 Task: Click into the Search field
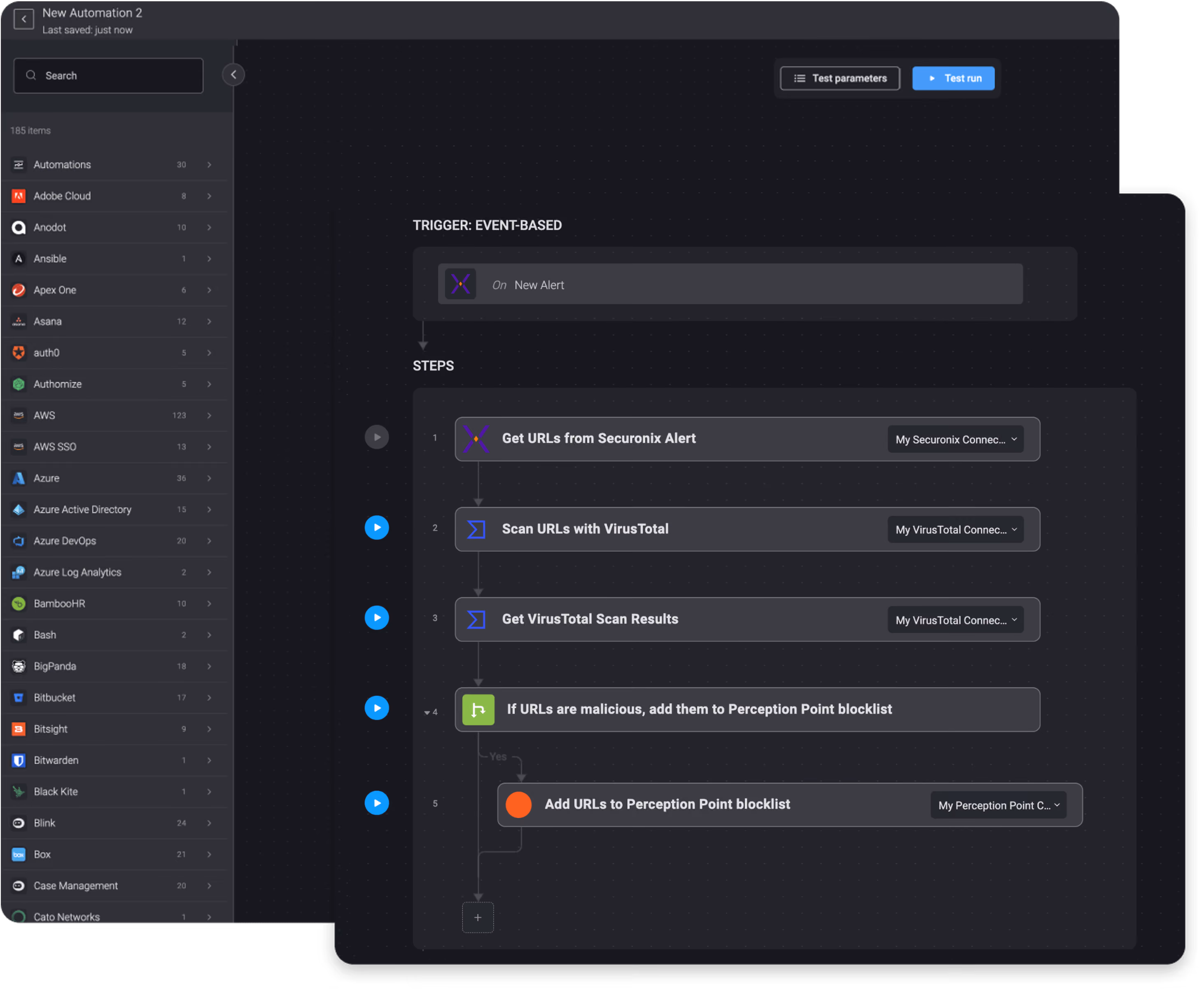tap(108, 76)
